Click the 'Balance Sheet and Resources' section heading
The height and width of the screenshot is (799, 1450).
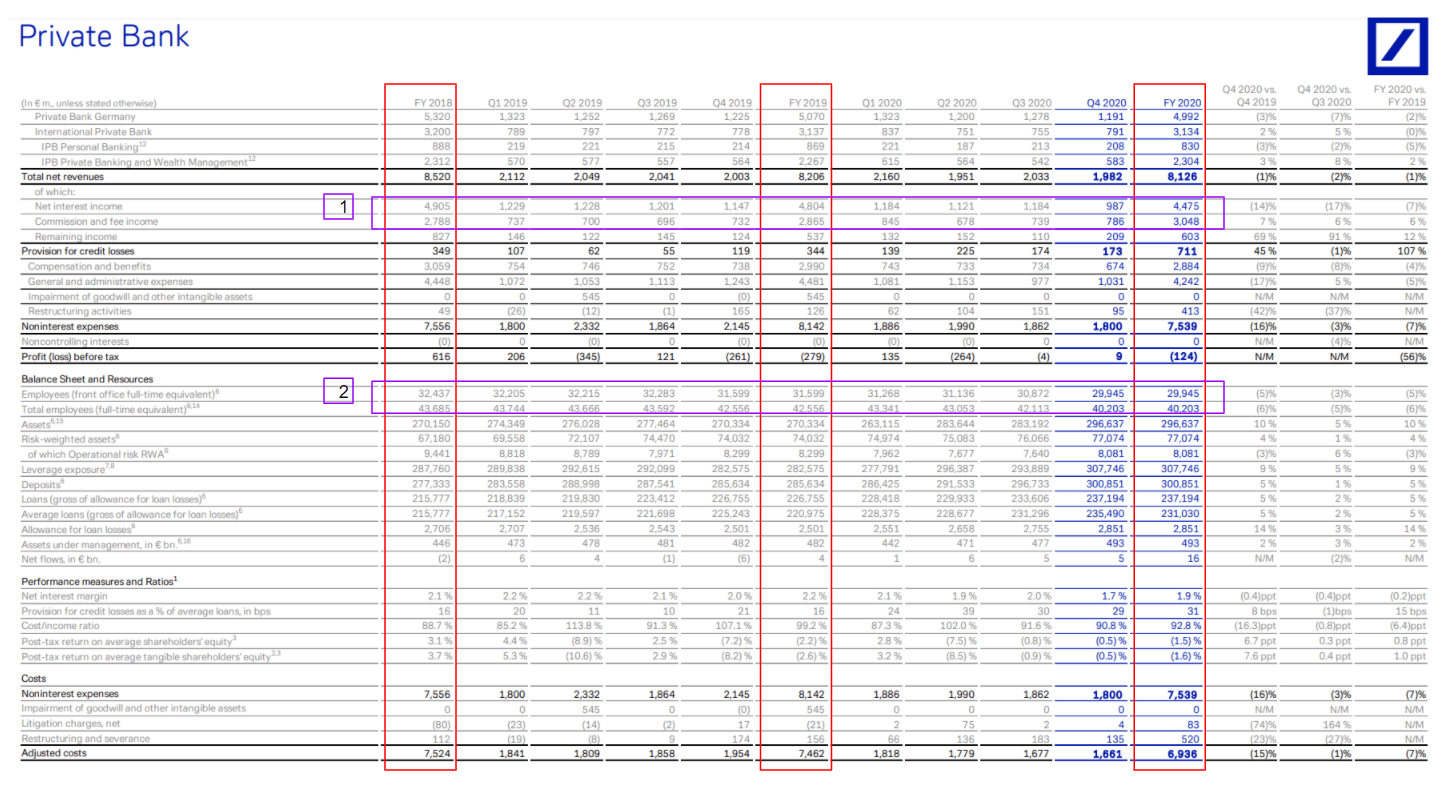(x=87, y=379)
